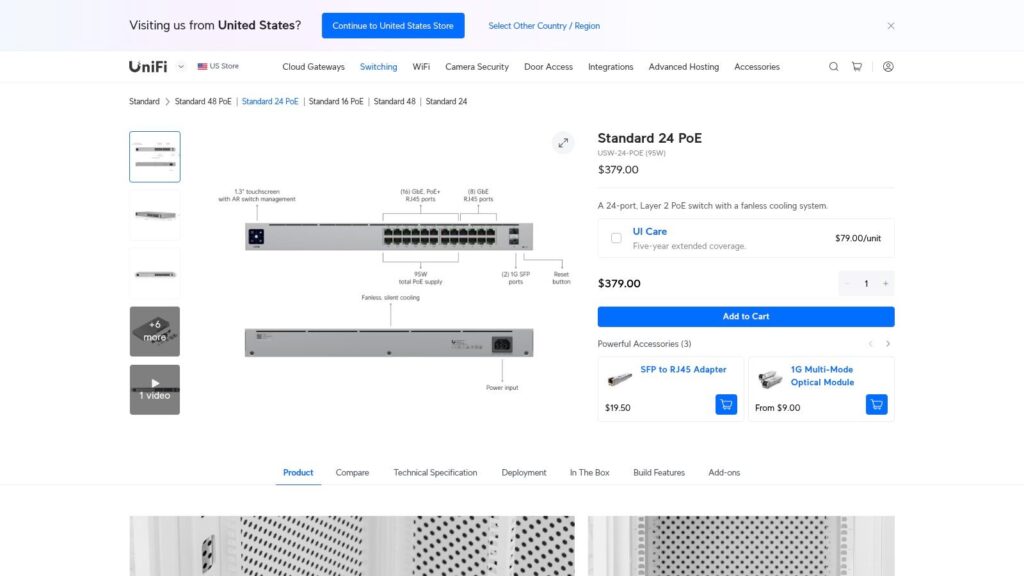This screenshot has height=576, width=1024.
Task: Switch to In The Box tab
Action: click(590, 473)
